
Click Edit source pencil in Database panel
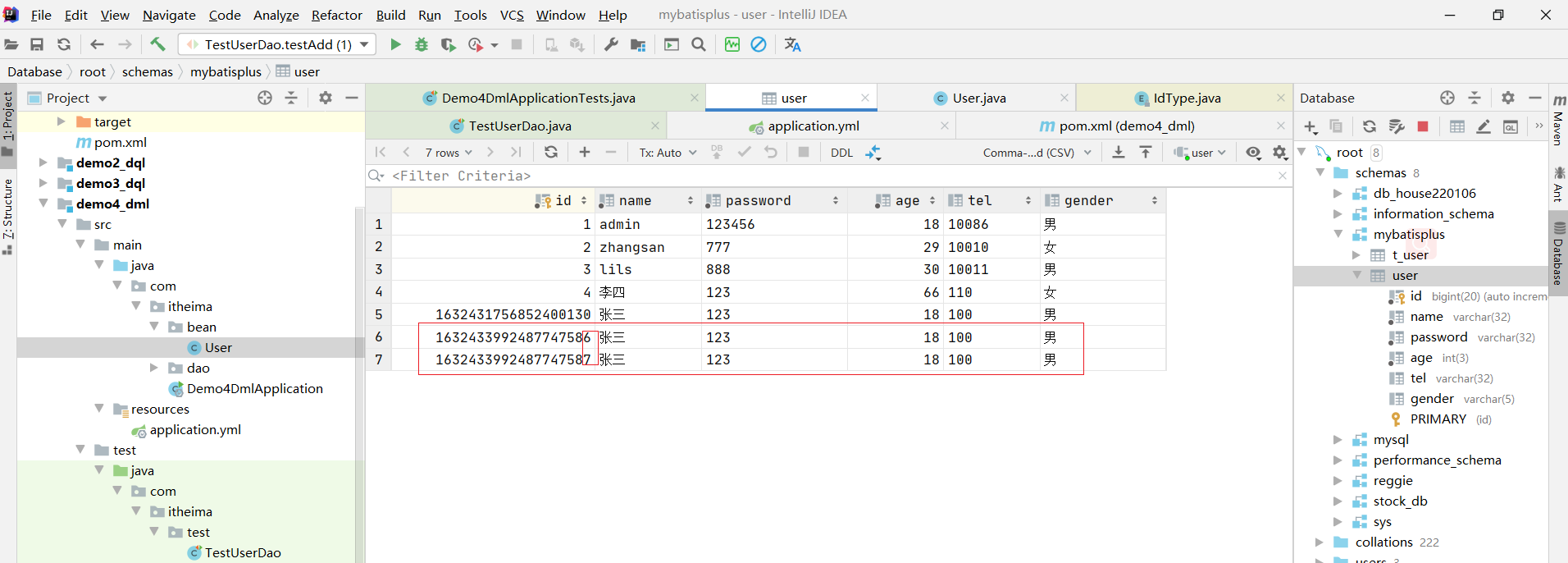coord(1484,126)
